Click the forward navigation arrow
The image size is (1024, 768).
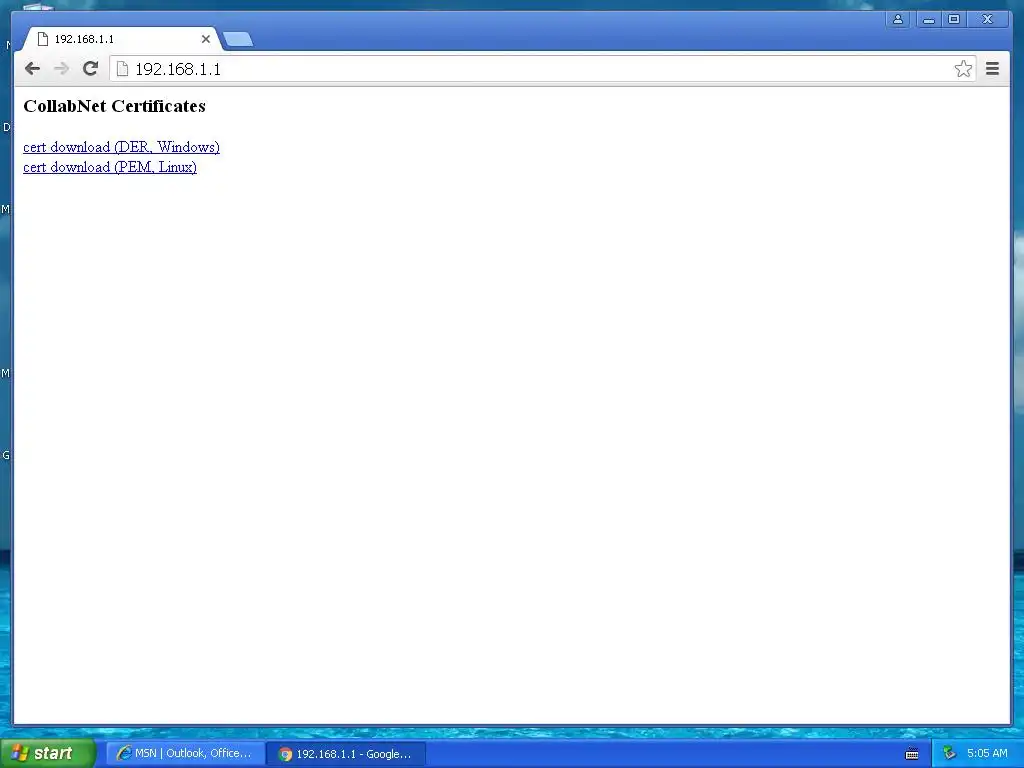[x=61, y=69]
